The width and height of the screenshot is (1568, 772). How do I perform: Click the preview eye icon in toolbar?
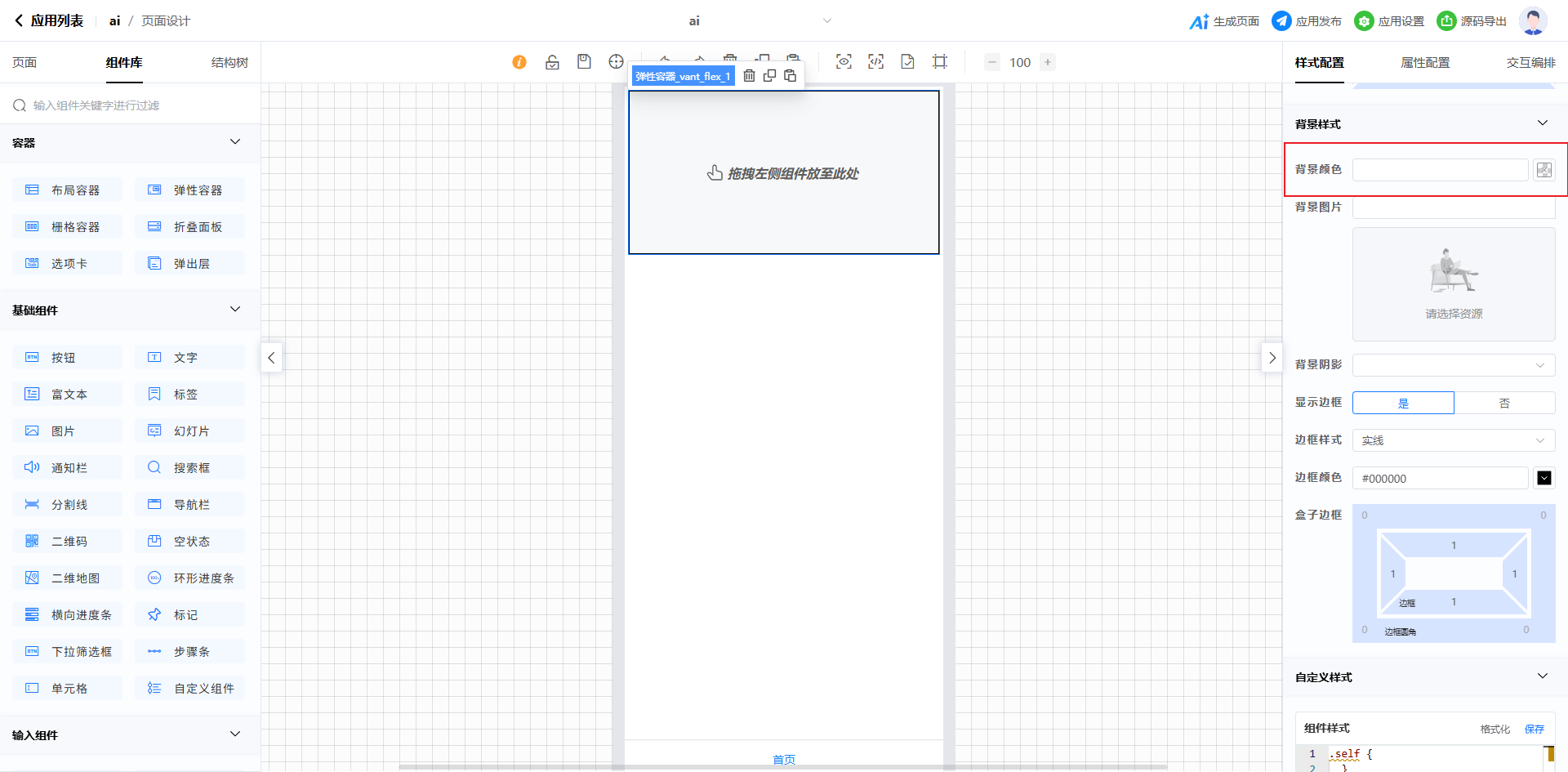point(844,62)
